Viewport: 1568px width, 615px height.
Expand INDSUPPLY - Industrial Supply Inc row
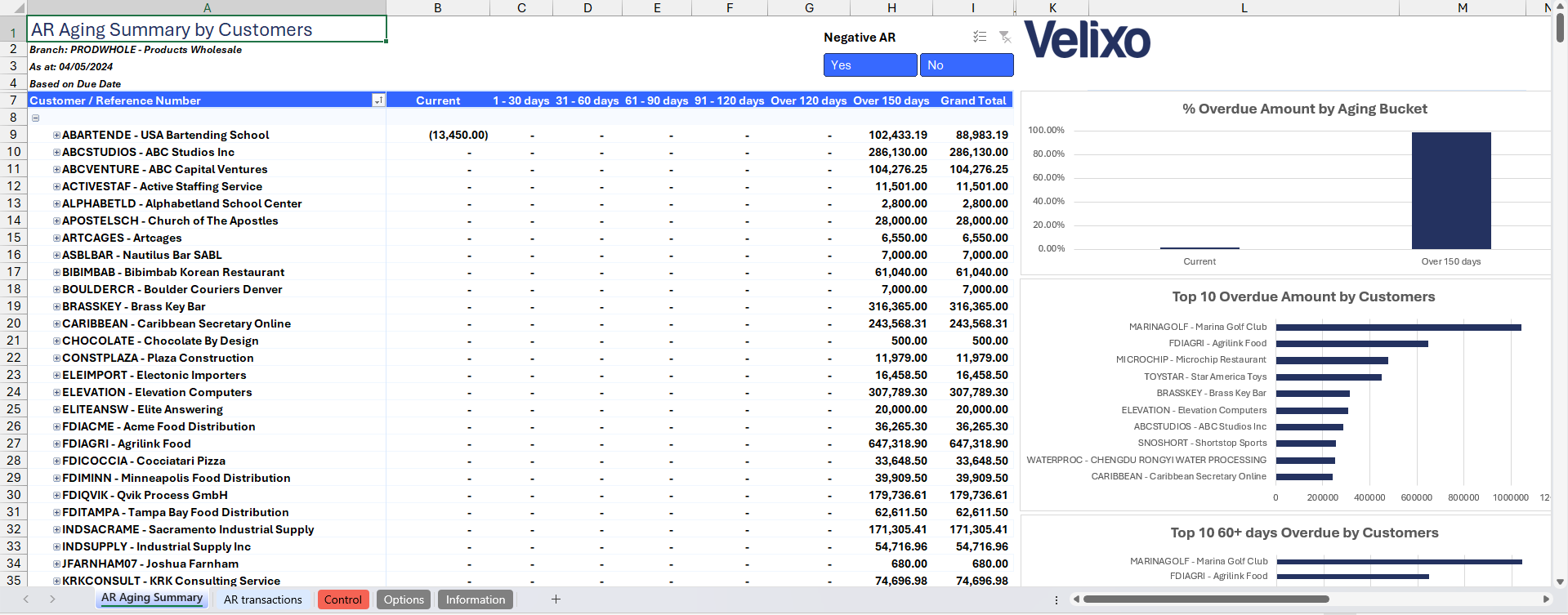[x=57, y=546]
